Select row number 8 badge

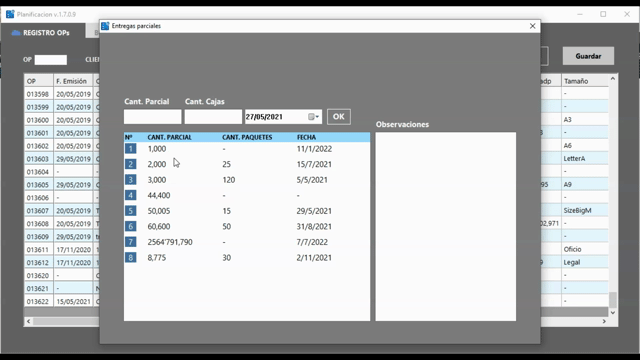tap(131, 258)
